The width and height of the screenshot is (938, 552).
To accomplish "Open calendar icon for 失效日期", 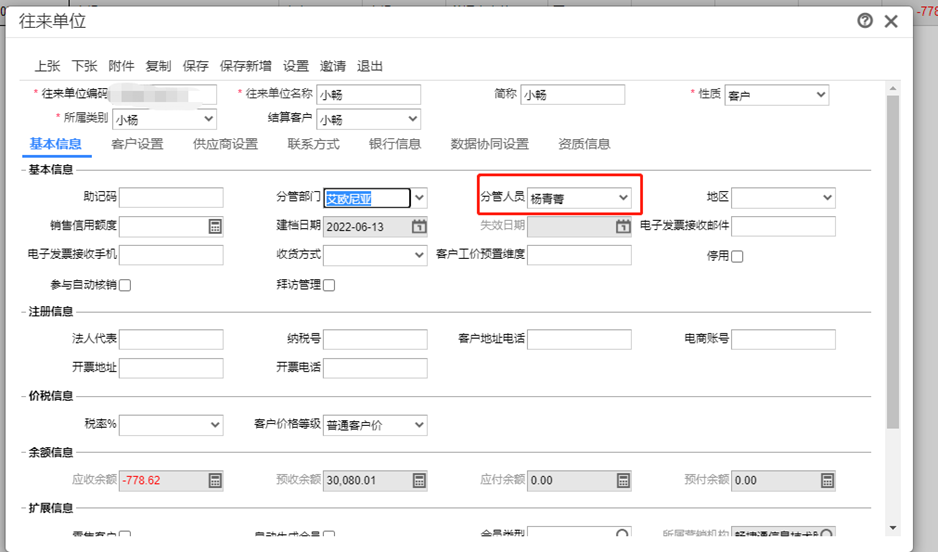I will (623, 226).
